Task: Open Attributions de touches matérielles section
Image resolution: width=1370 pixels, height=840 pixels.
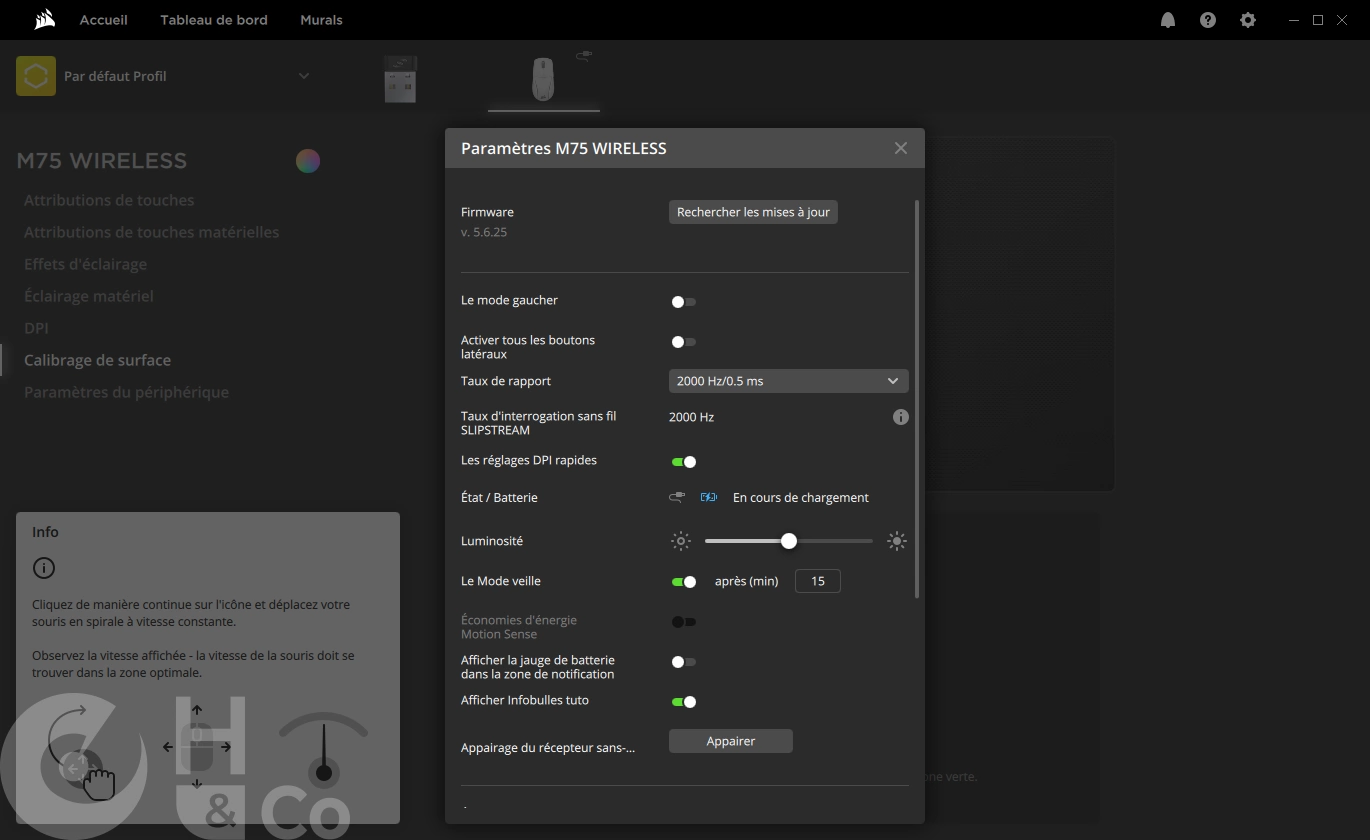Action: 151,232
